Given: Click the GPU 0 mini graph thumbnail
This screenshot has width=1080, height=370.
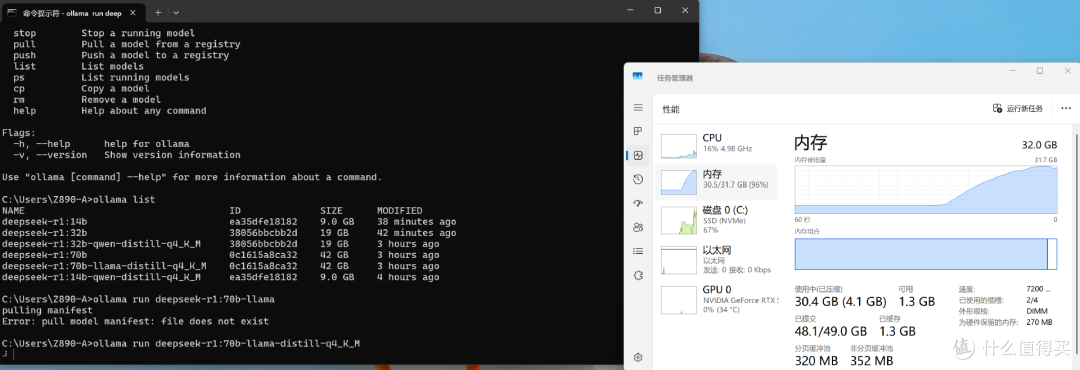Looking at the screenshot, I should pos(678,300).
